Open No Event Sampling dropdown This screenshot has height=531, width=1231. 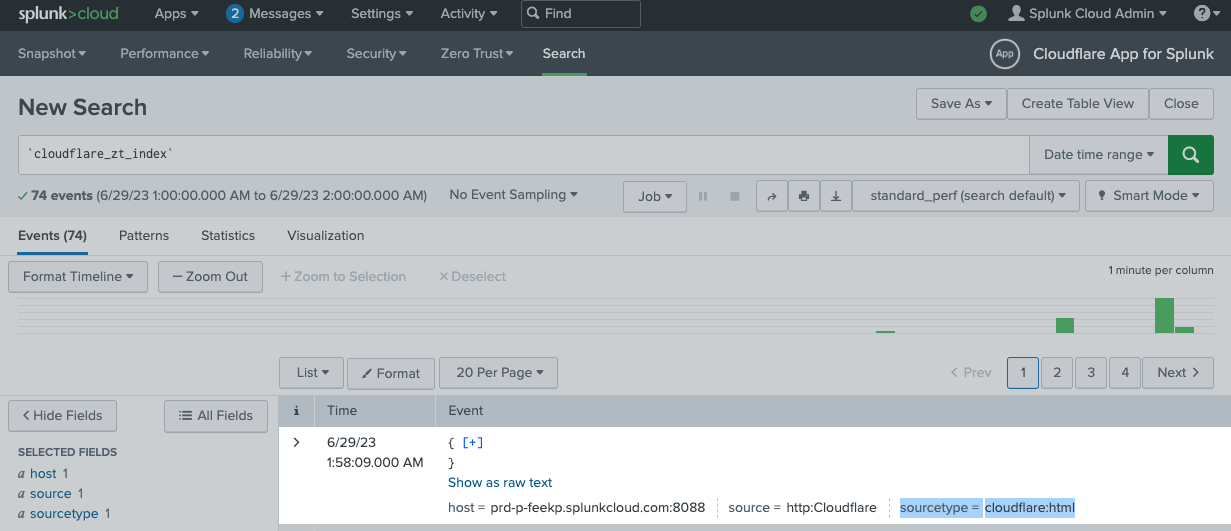(513, 195)
